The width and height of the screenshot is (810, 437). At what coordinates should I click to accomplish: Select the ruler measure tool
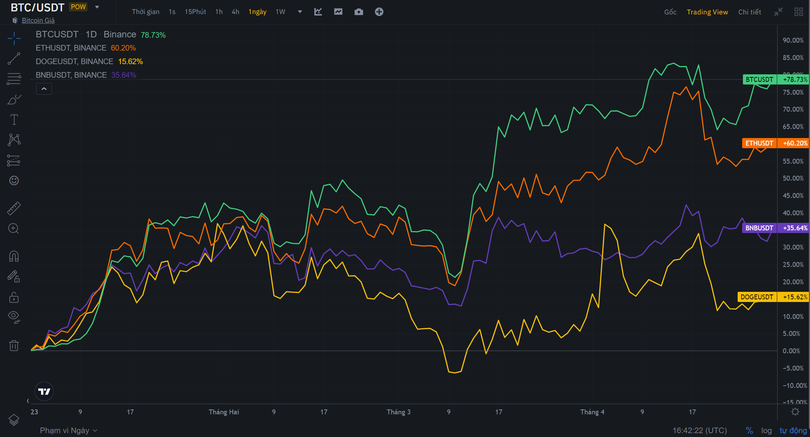[x=14, y=209]
